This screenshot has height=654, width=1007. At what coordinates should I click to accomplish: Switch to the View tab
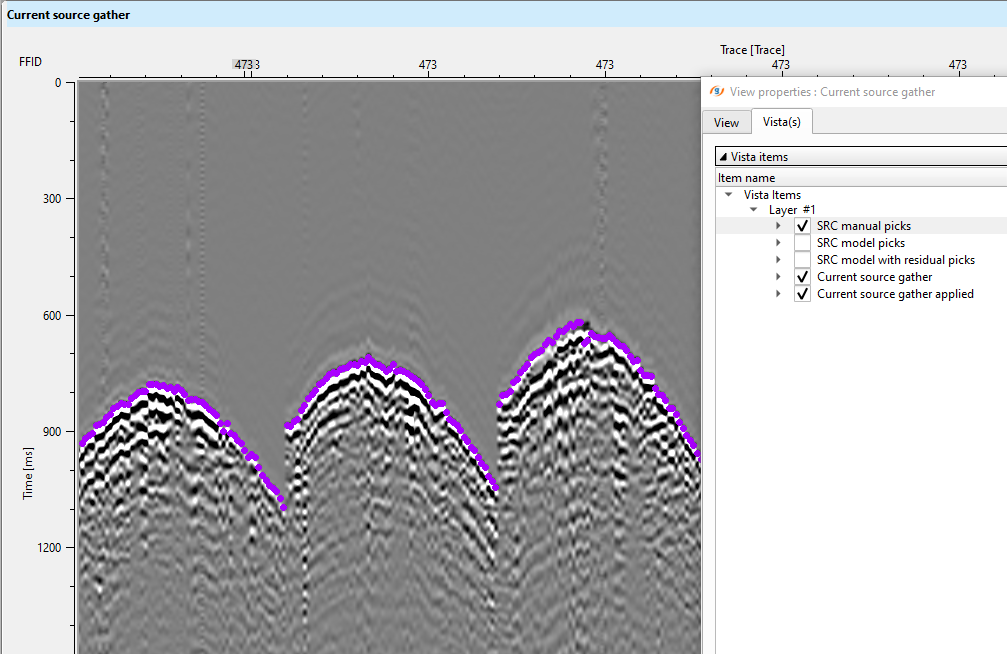[727, 123]
